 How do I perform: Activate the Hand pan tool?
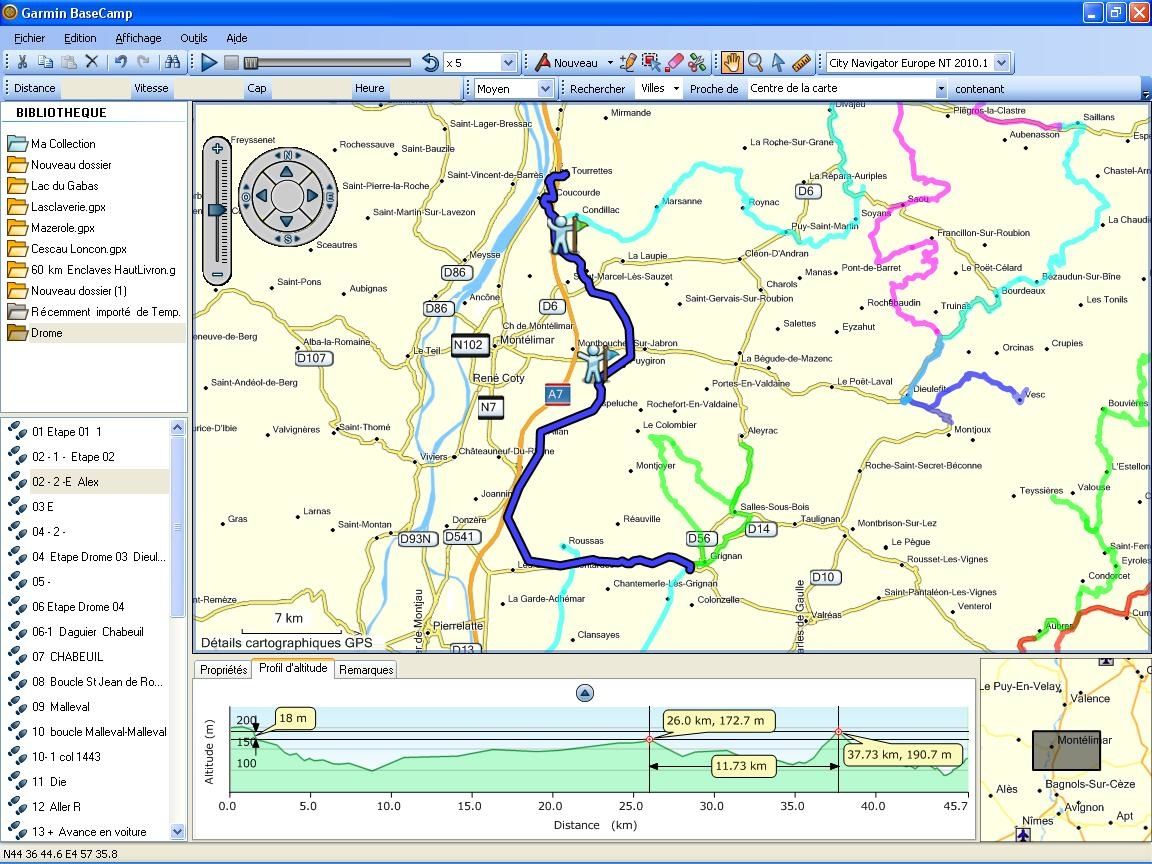pyautogui.click(x=732, y=62)
